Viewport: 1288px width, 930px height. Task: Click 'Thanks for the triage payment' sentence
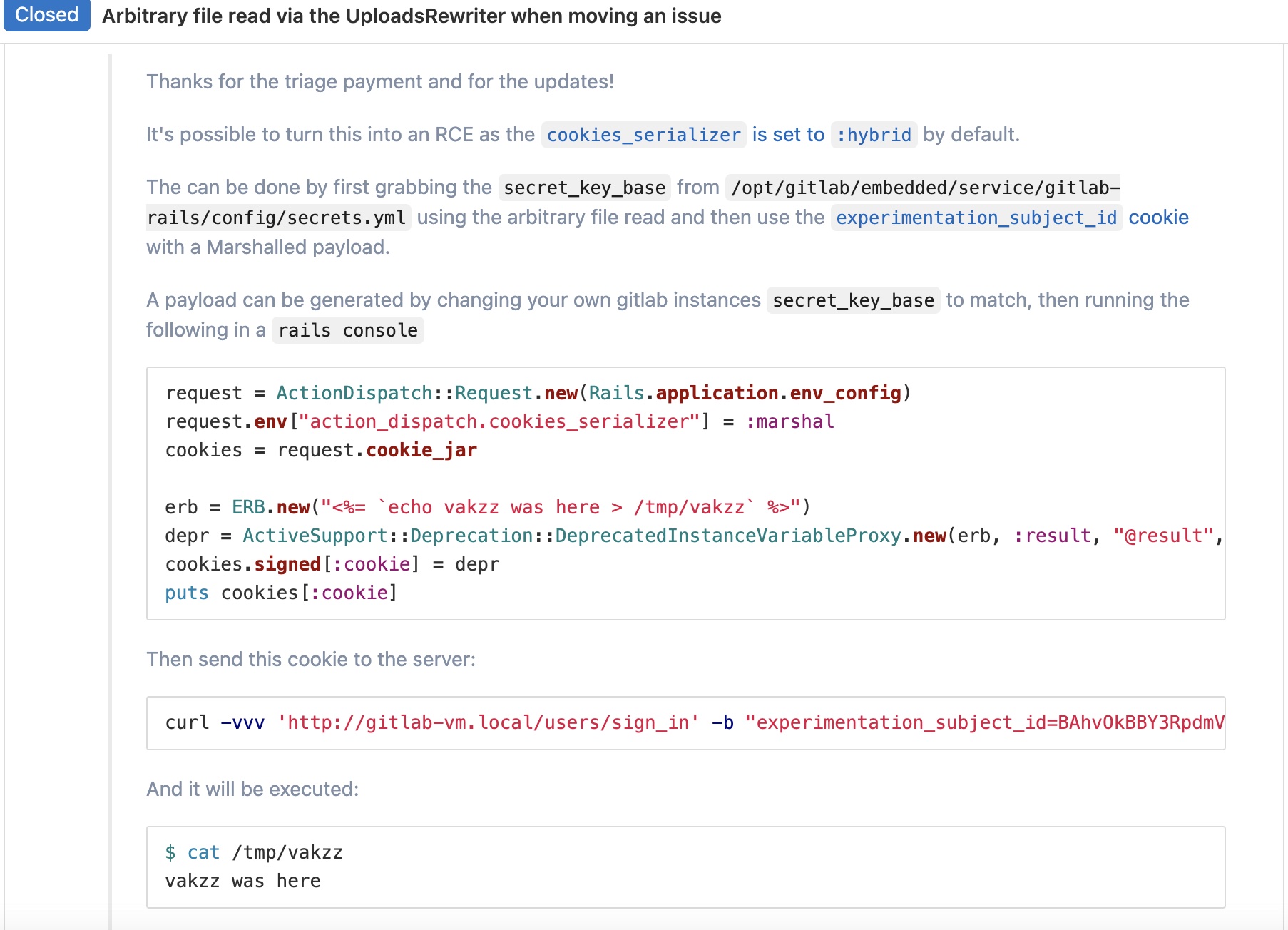pyautogui.click(x=379, y=82)
